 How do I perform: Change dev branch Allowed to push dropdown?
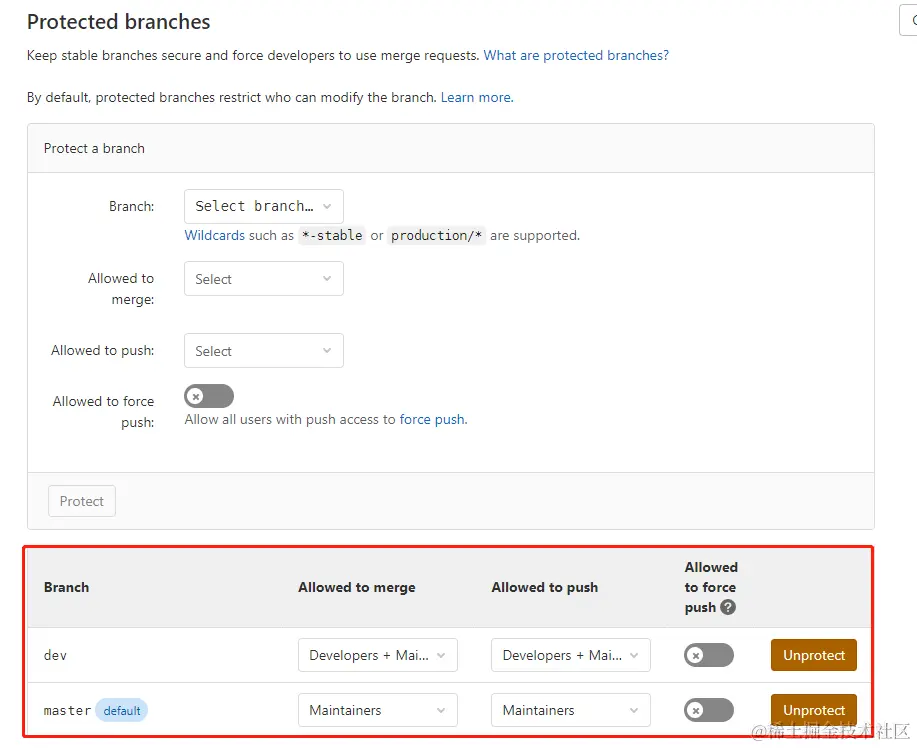click(571, 655)
